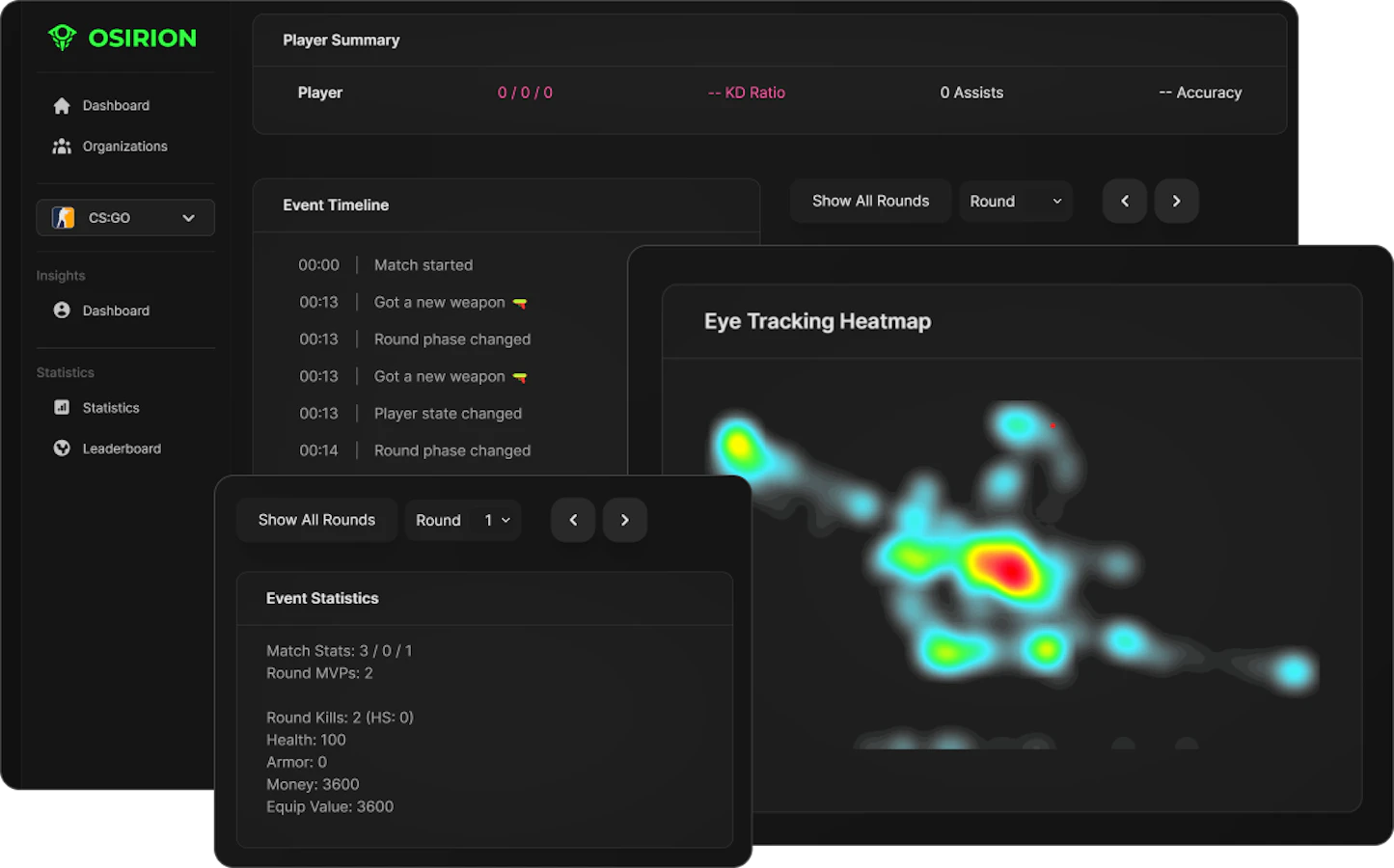
Task: Open the Dashboard home icon in sidebar
Action: coord(62,105)
